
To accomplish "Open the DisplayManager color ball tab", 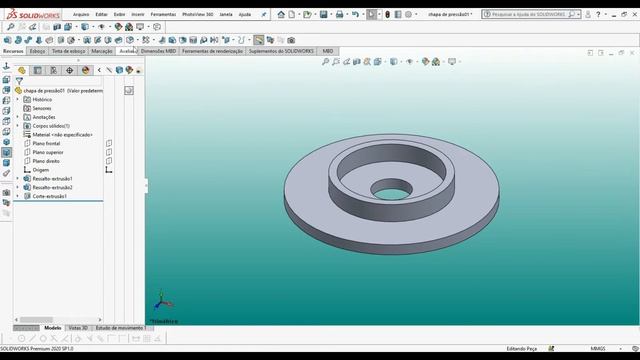I will (x=85, y=70).
